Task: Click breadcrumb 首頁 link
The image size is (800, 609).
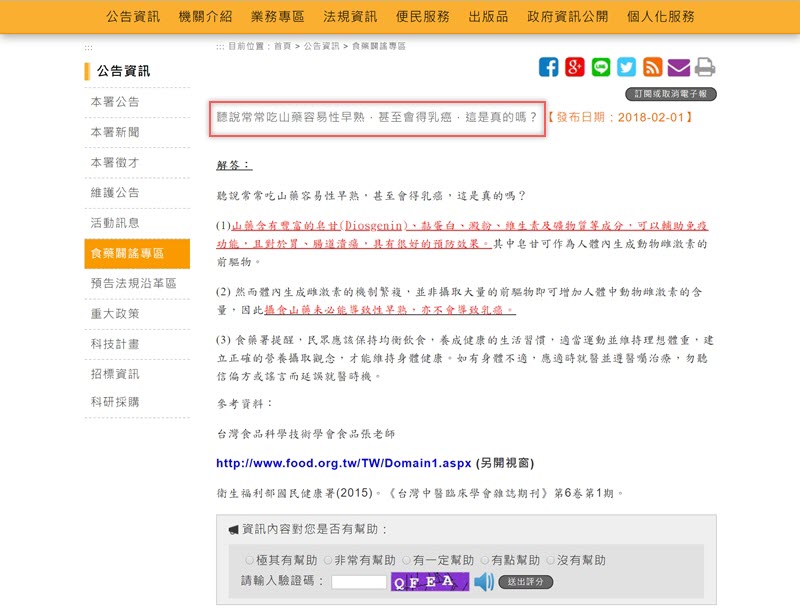Action: [x=283, y=46]
